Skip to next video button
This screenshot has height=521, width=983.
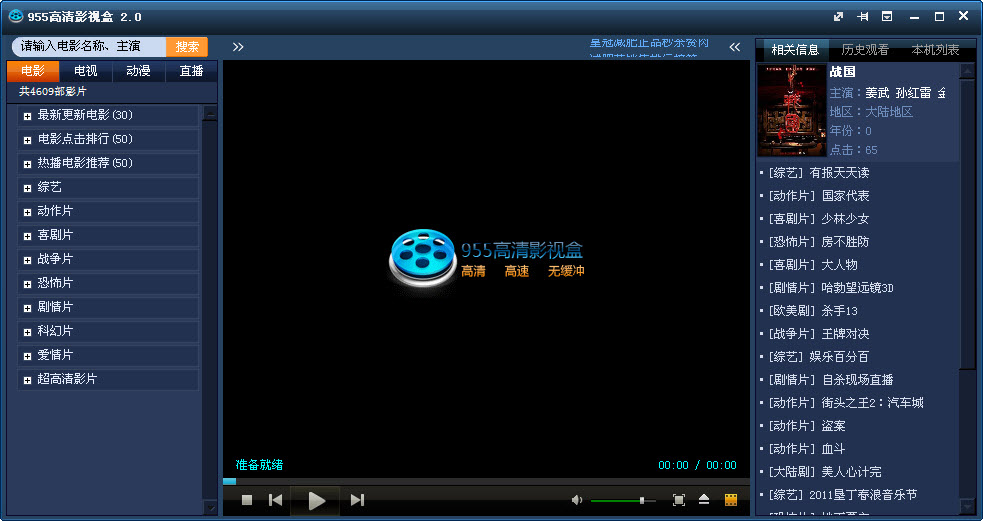pos(357,500)
